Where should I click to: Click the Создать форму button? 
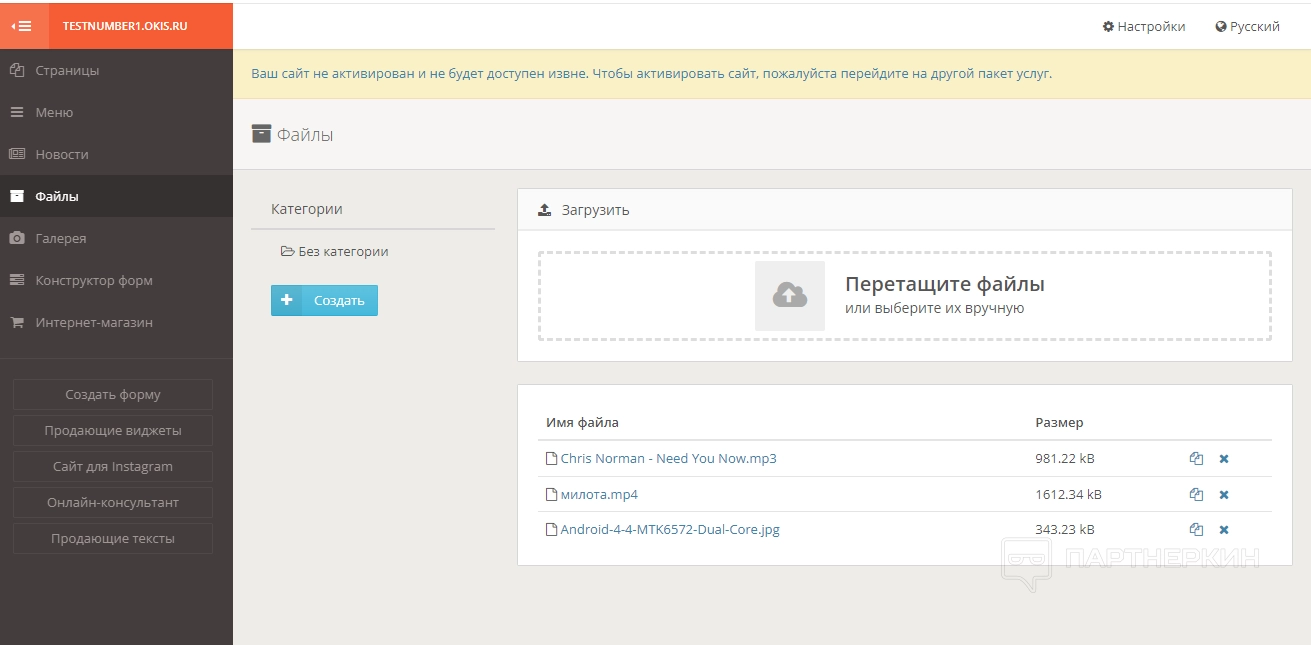point(113,395)
